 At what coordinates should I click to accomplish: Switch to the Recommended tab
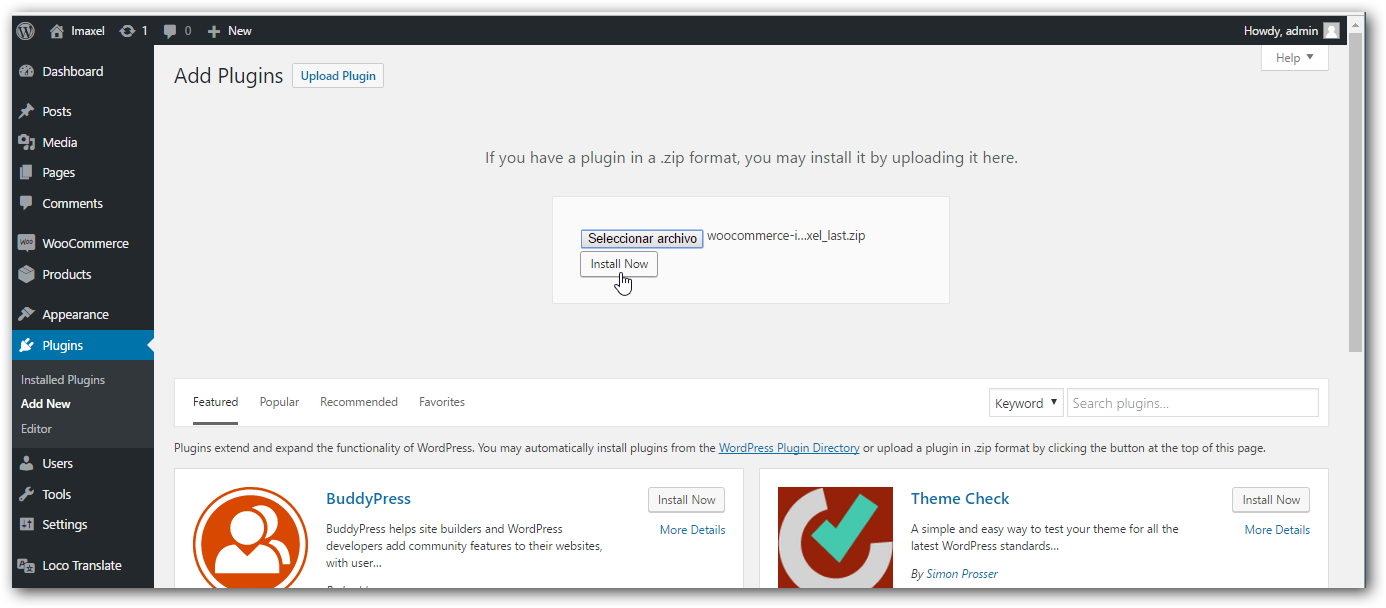(359, 402)
